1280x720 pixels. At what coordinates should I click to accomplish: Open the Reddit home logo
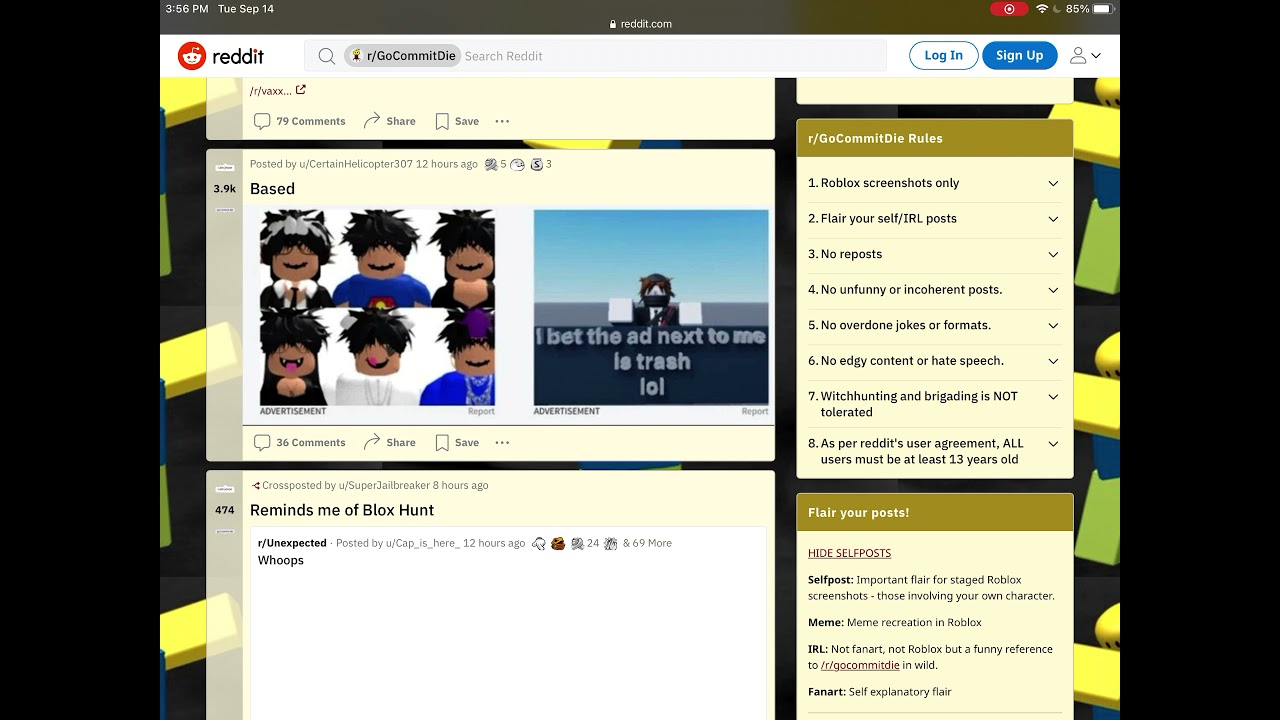point(220,56)
